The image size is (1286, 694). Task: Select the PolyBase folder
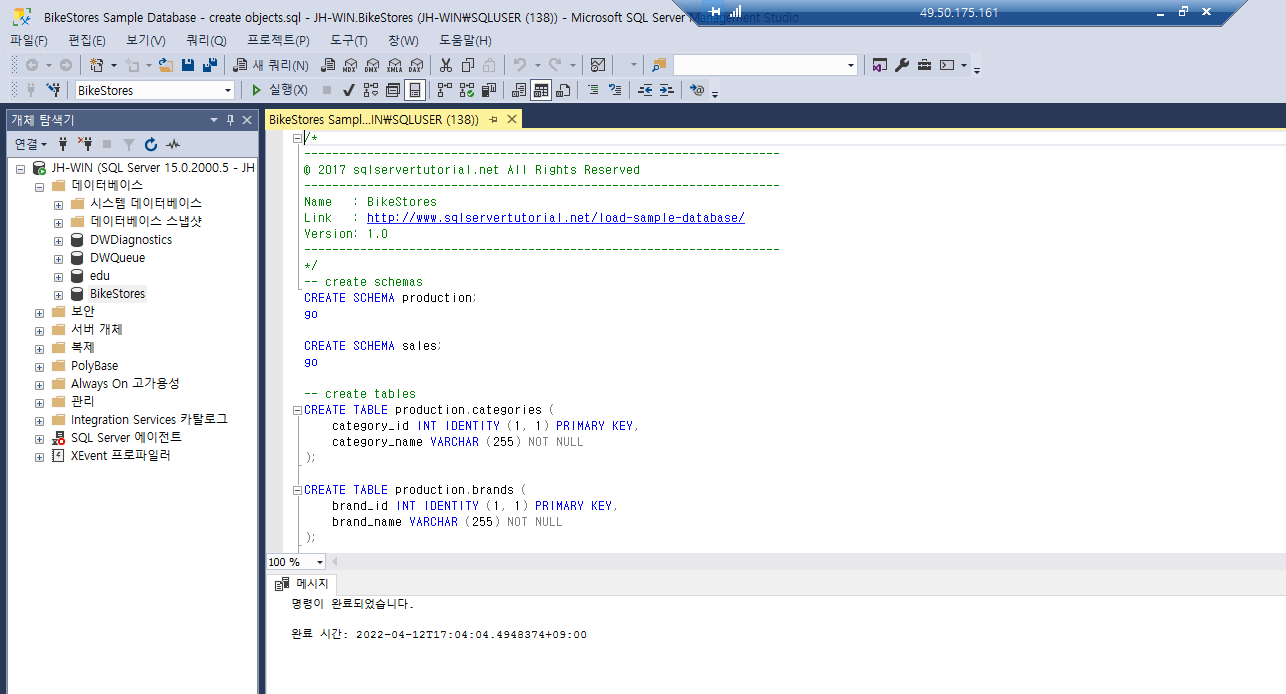[94, 366]
